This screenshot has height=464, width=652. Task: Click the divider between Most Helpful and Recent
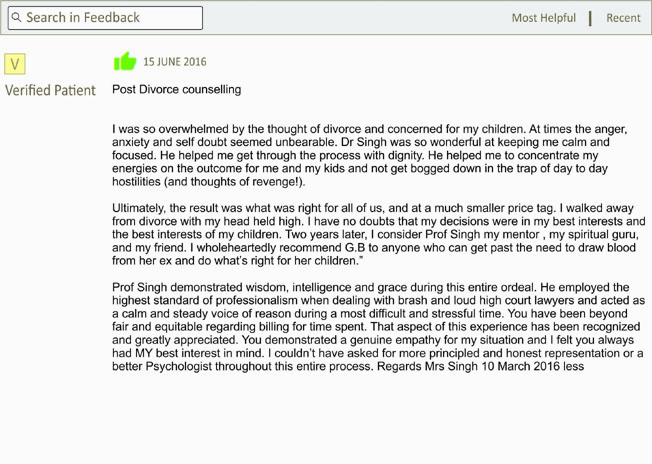coord(590,18)
